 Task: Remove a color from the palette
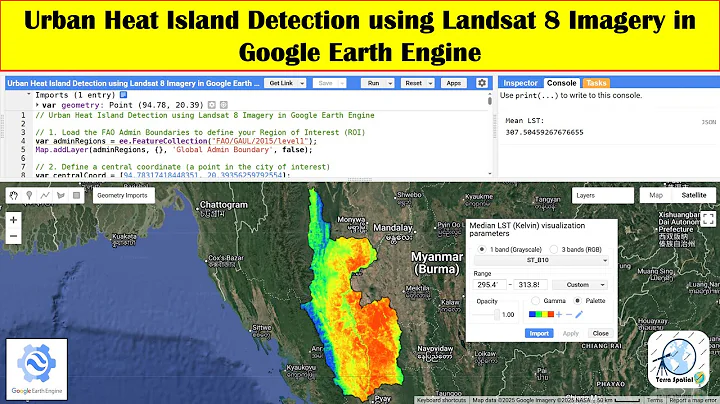(x=569, y=314)
